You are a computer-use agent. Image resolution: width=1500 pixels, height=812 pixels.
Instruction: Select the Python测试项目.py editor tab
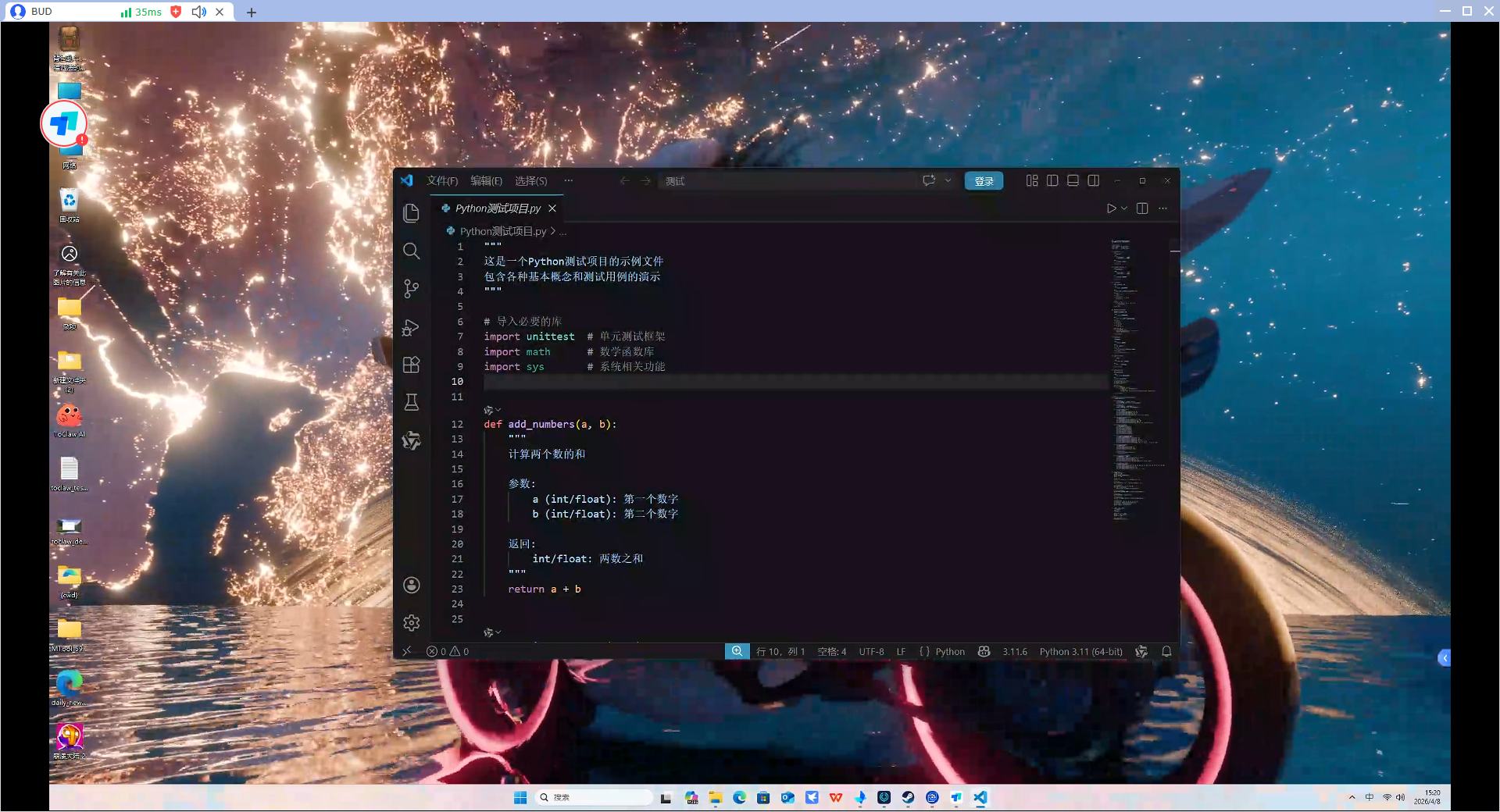click(498, 208)
